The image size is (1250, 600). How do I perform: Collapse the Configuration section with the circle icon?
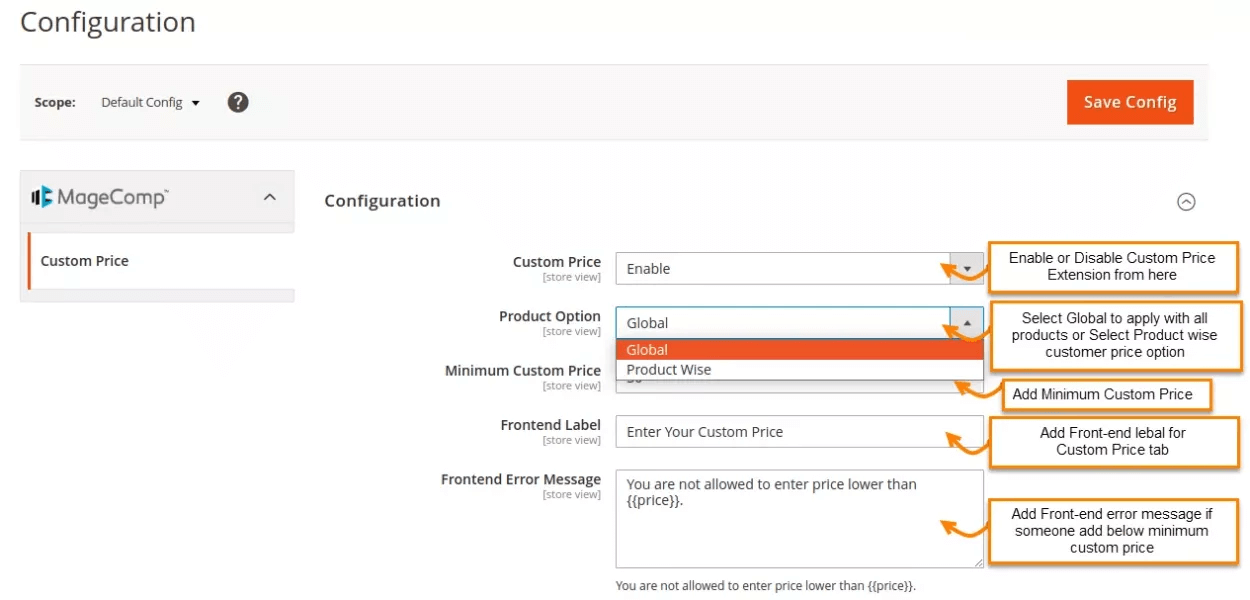(1185, 202)
